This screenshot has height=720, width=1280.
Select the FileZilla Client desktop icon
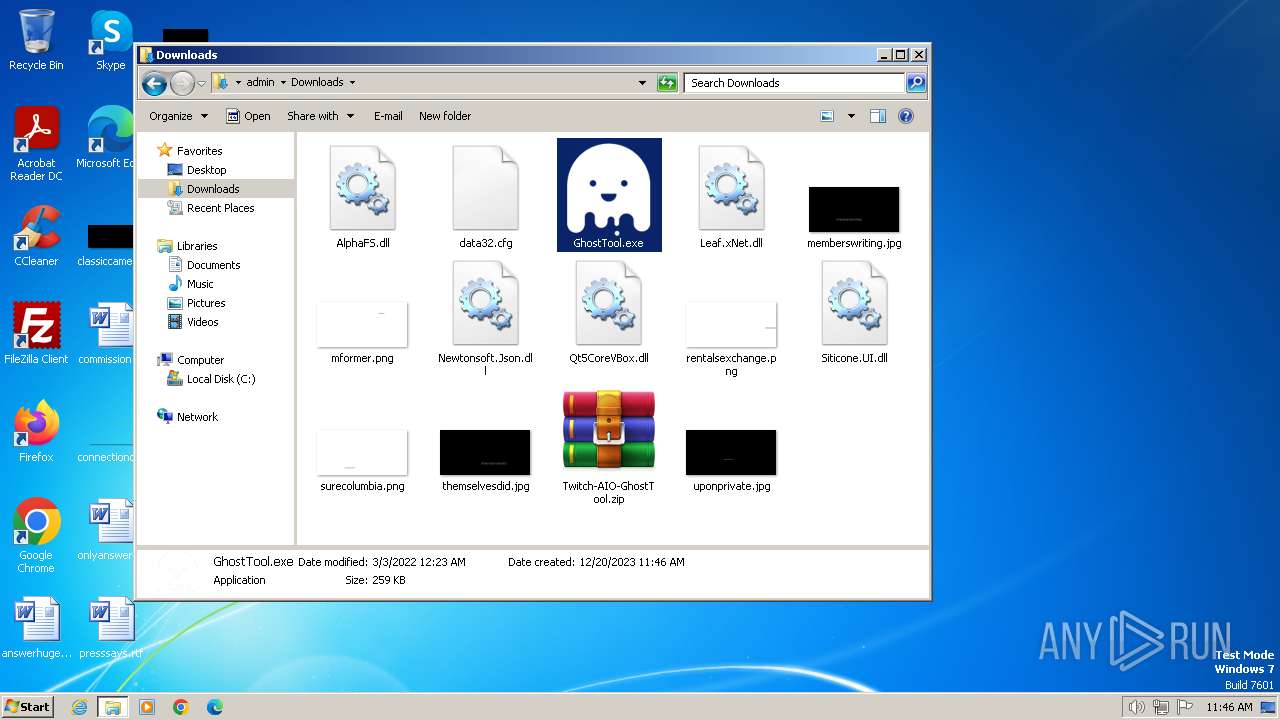[x=36, y=333]
